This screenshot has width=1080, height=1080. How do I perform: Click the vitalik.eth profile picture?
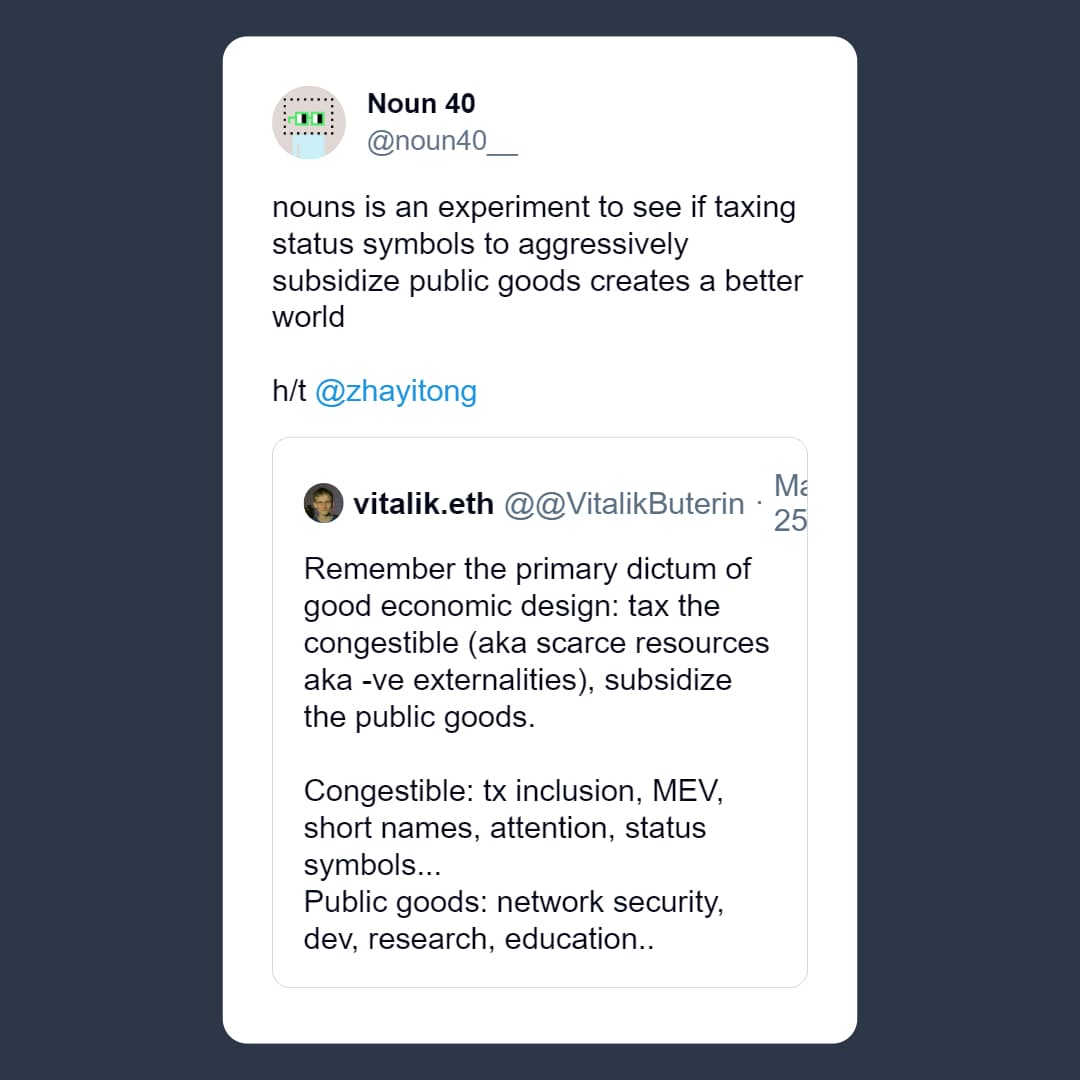(x=323, y=503)
